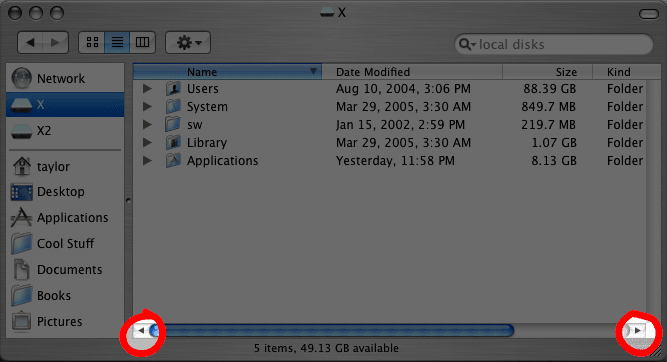Select the System folder icon
The width and height of the screenshot is (667, 362).
[x=173, y=106]
